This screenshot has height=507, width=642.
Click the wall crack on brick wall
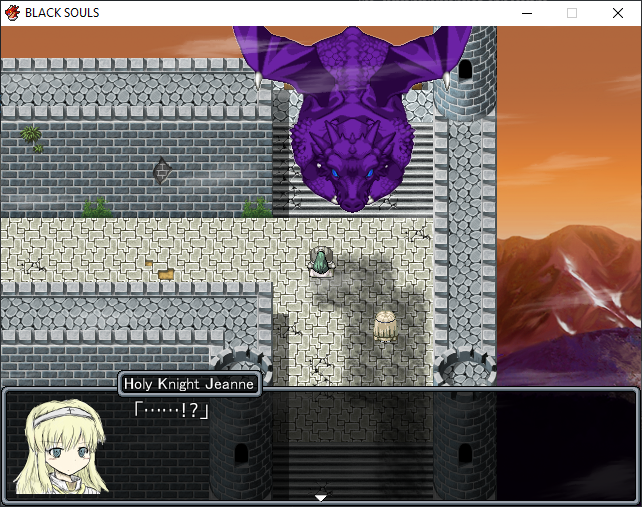[162, 171]
